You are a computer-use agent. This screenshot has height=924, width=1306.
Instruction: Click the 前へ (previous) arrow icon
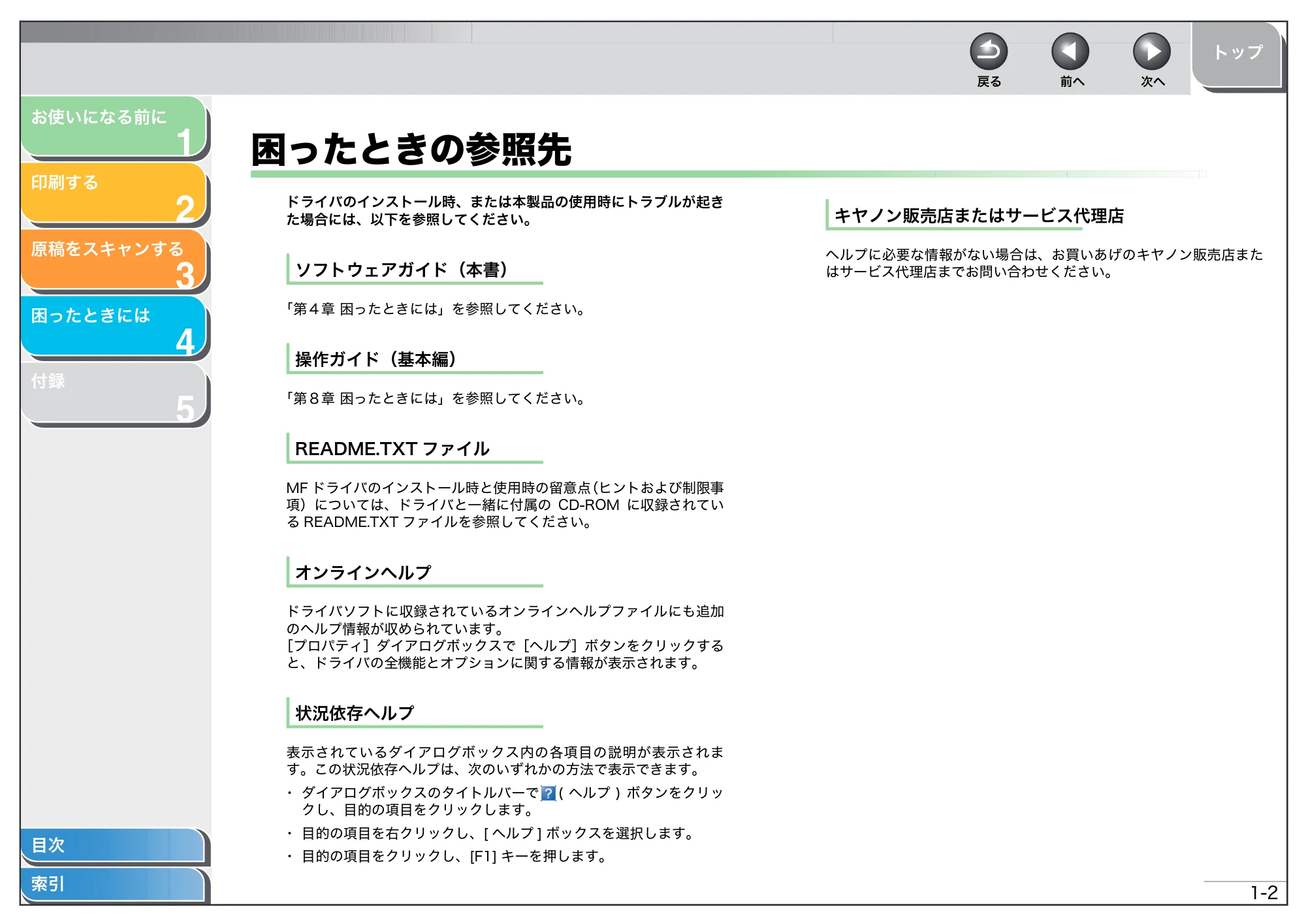[x=1070, y=52]
